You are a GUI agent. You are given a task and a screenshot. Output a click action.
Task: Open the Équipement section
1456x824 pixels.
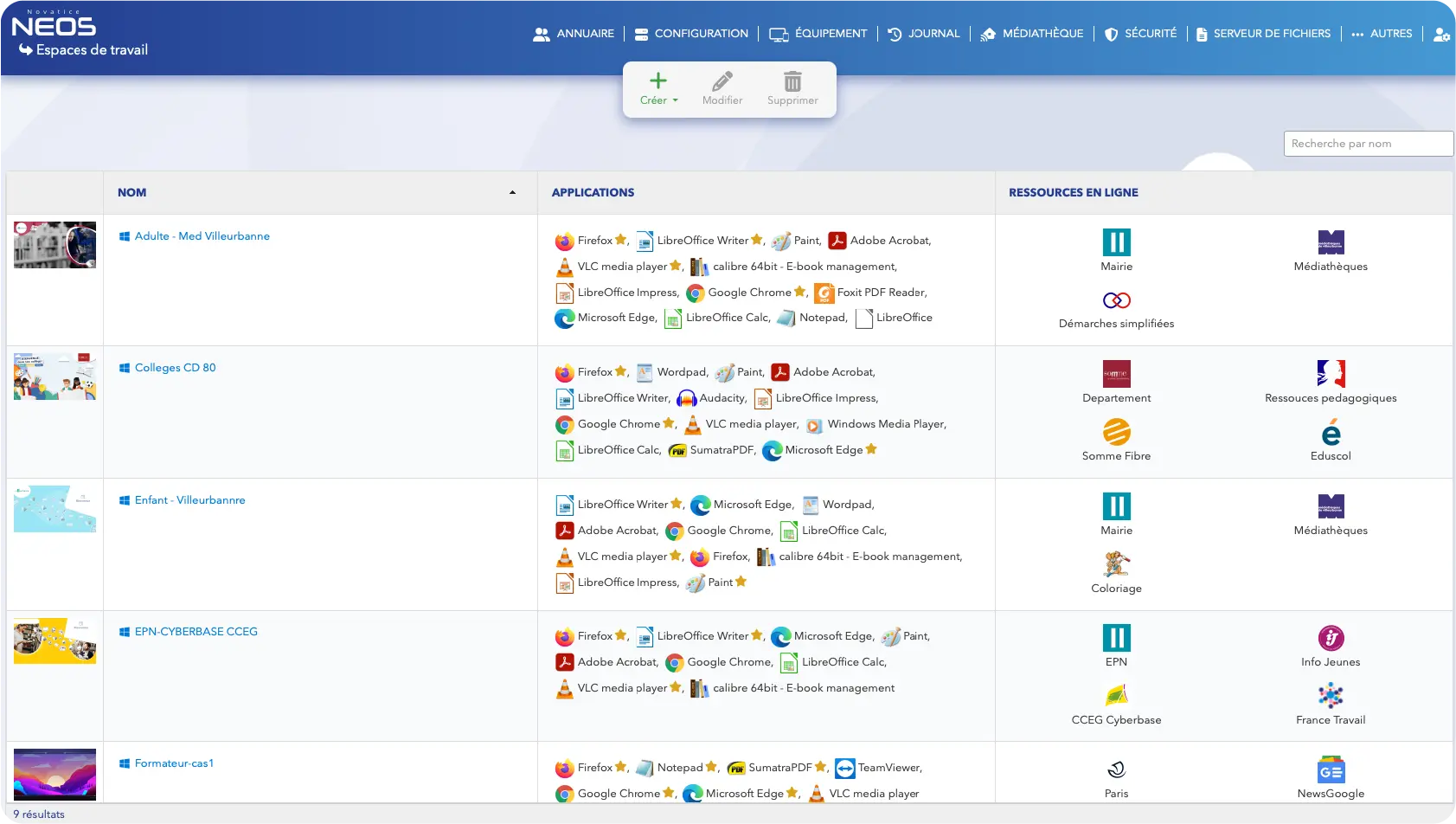(818, 34)
